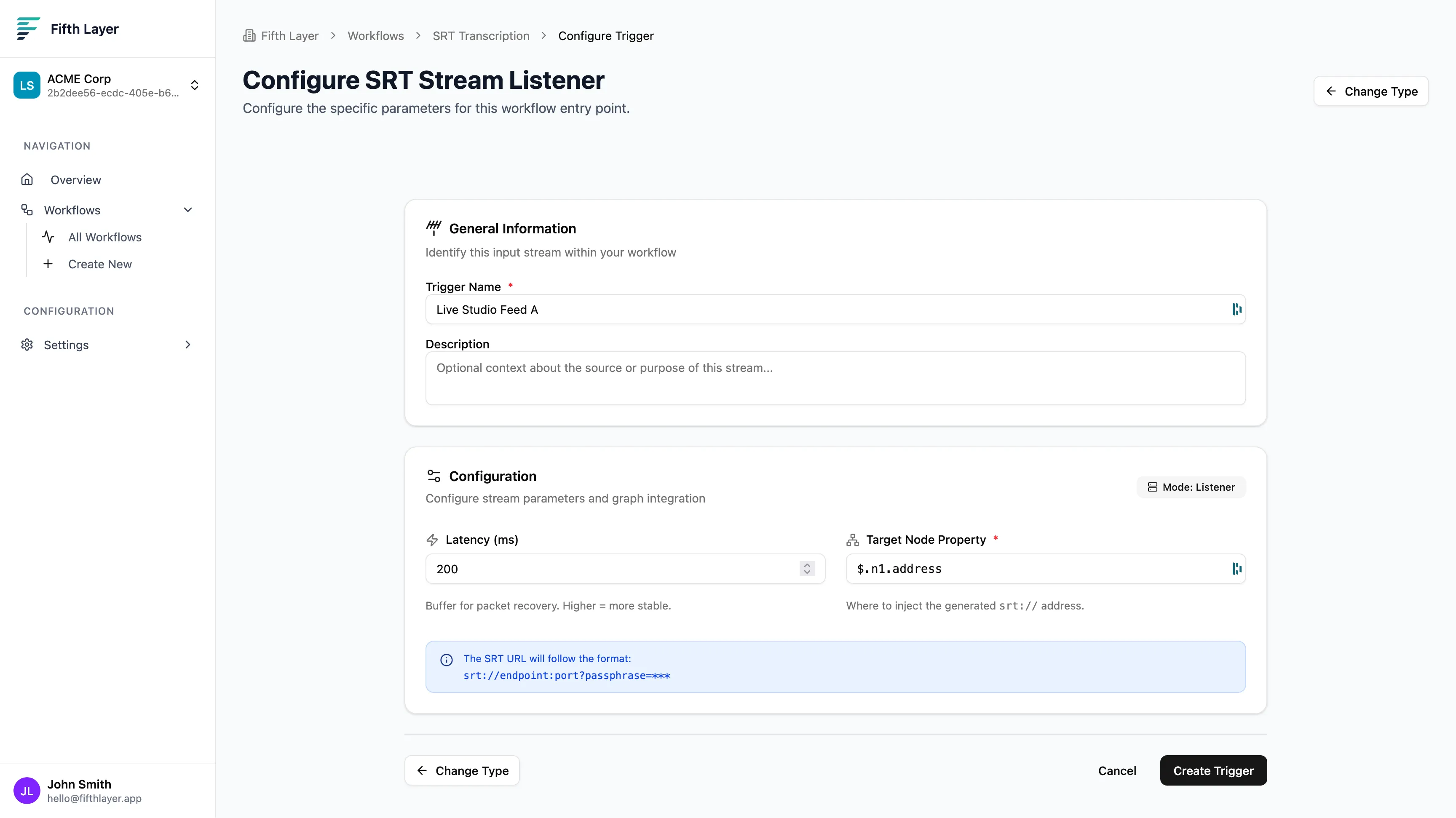The image size is (1456, 818).
Task: Click the Cancel button
Action: coord(1117,770)
